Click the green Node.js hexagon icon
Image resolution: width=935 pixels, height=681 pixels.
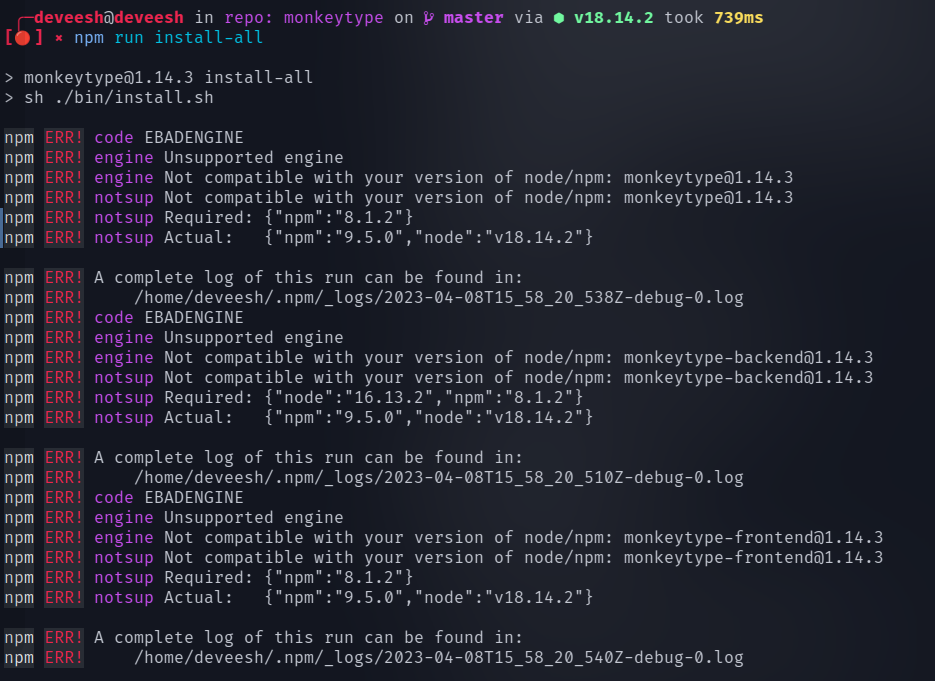(x=559, y=18)
